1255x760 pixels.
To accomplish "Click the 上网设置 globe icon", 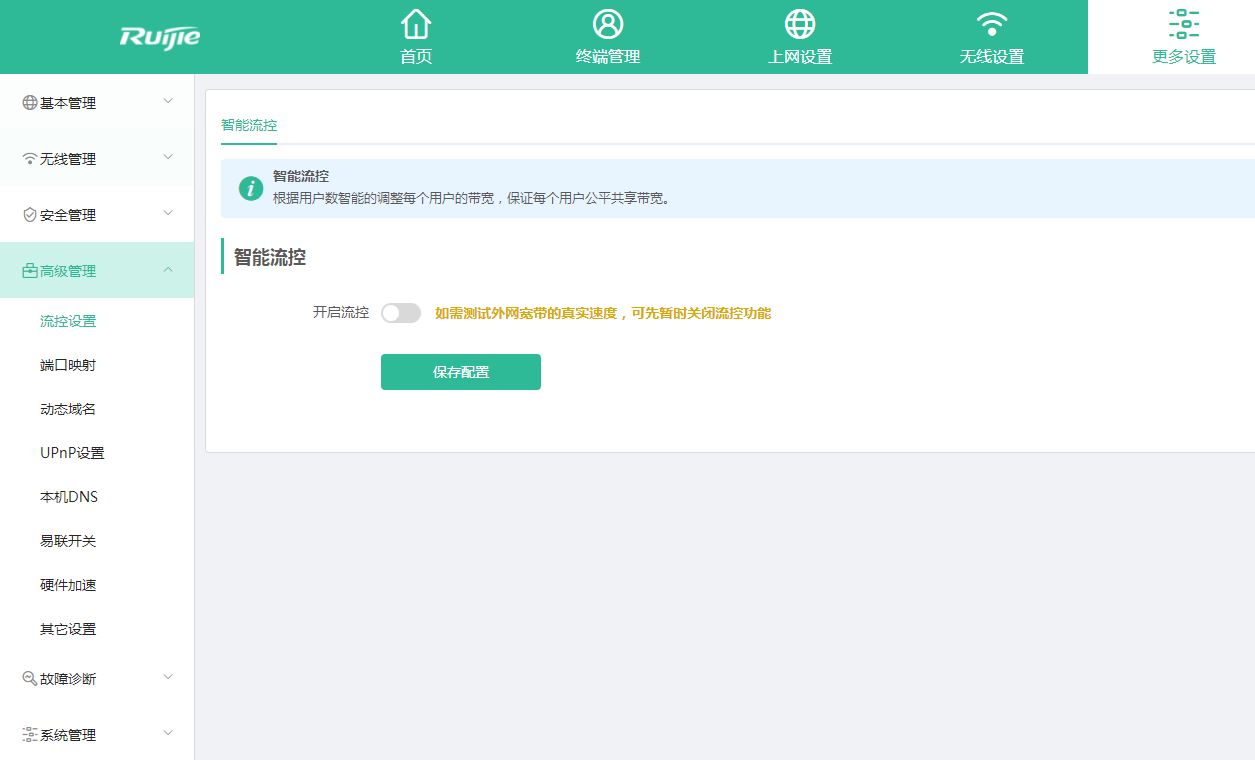I will (x=800, y=23).
